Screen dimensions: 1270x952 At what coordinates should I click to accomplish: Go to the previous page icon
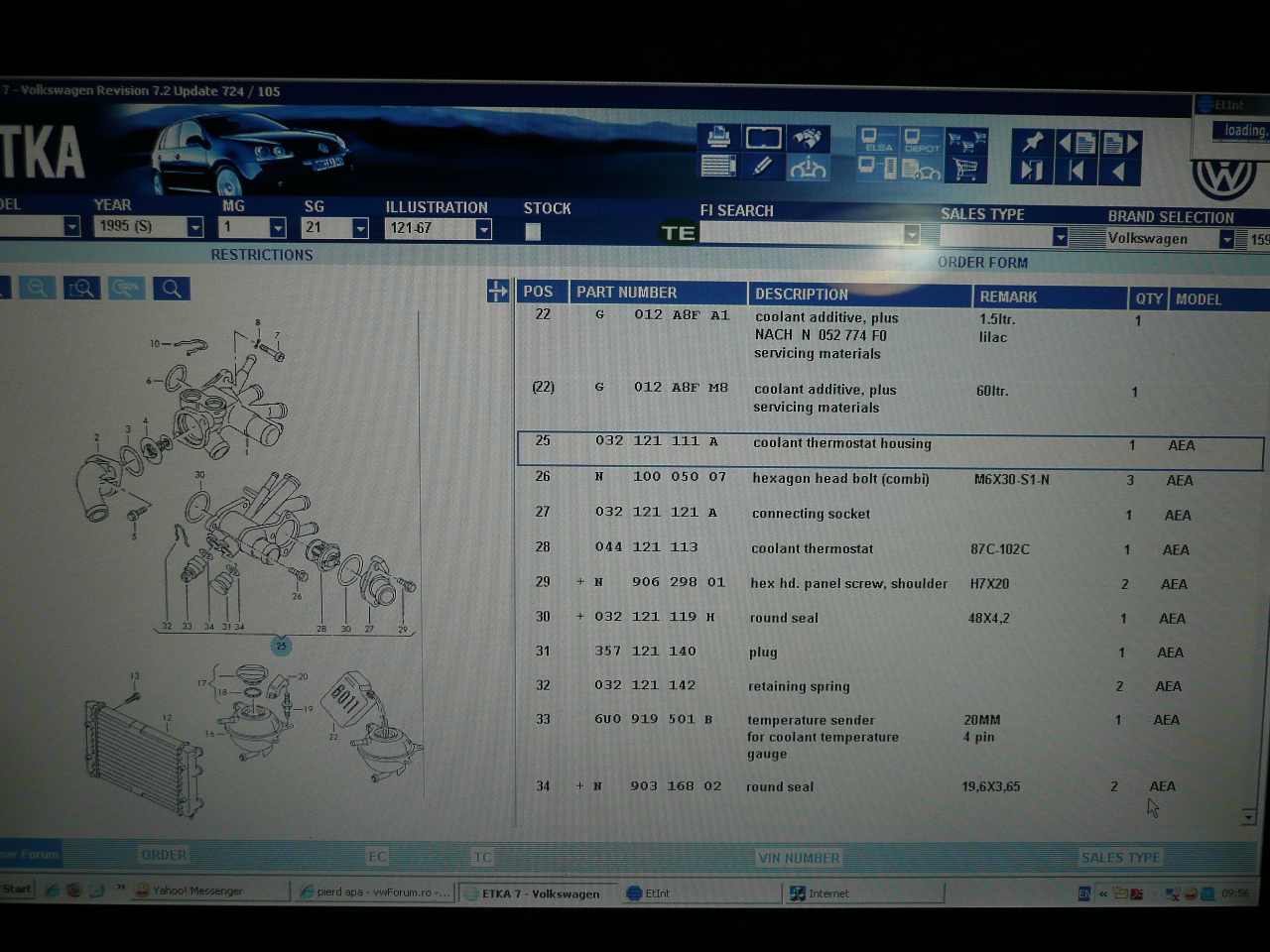1077,143
